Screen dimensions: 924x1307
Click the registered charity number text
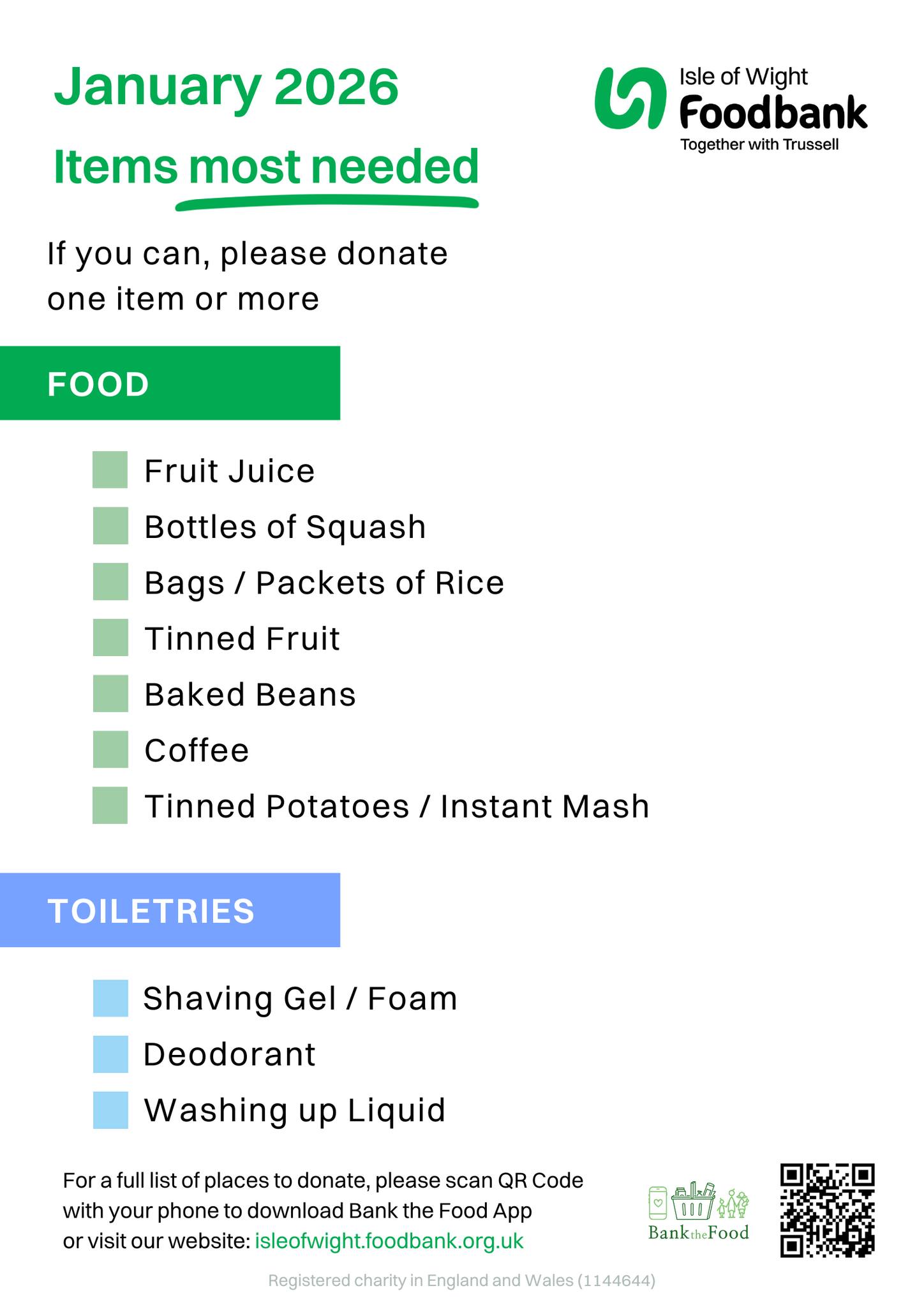click(x=461, y=1281)
